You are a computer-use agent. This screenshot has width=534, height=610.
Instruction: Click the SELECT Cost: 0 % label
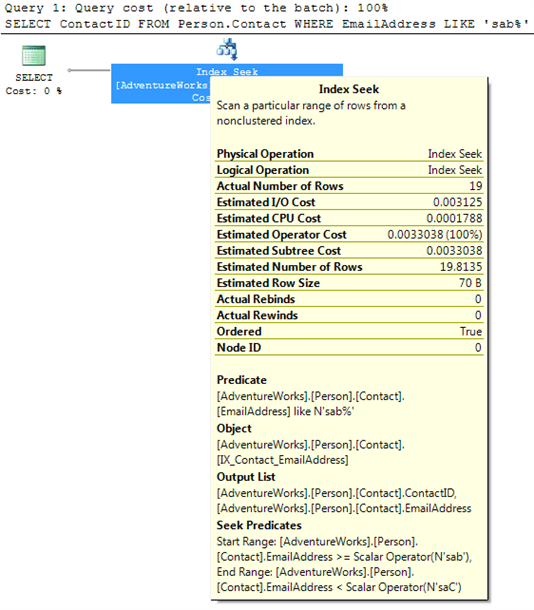[34, 84]
